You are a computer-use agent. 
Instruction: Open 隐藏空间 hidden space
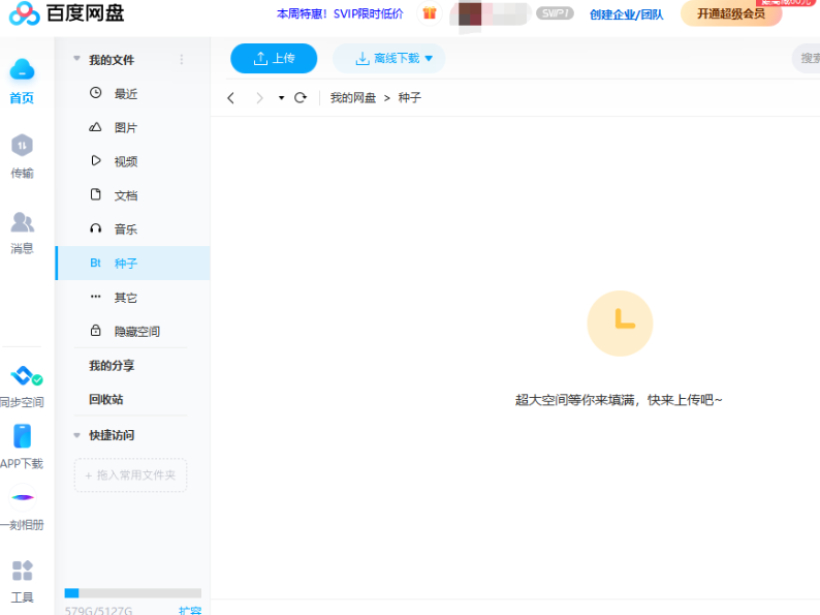click(x=133, y=331)
